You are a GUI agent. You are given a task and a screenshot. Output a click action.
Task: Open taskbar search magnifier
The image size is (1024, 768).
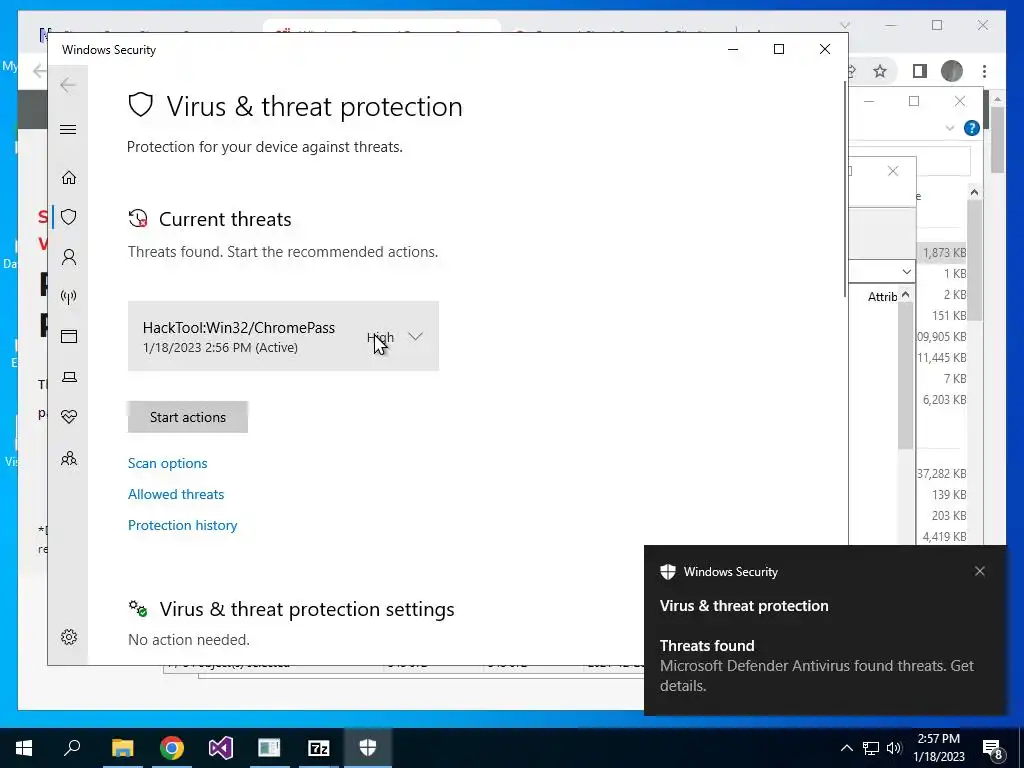[x=72, y=748]
